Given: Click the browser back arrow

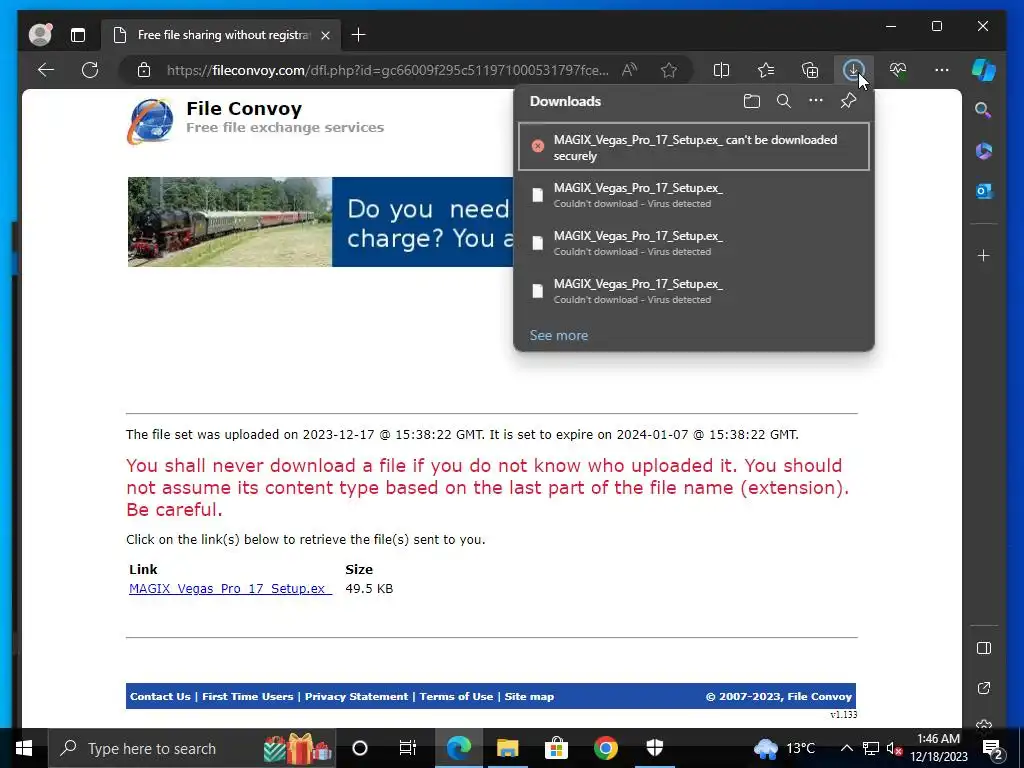Looking at the screenshot, I should (46, 70).
